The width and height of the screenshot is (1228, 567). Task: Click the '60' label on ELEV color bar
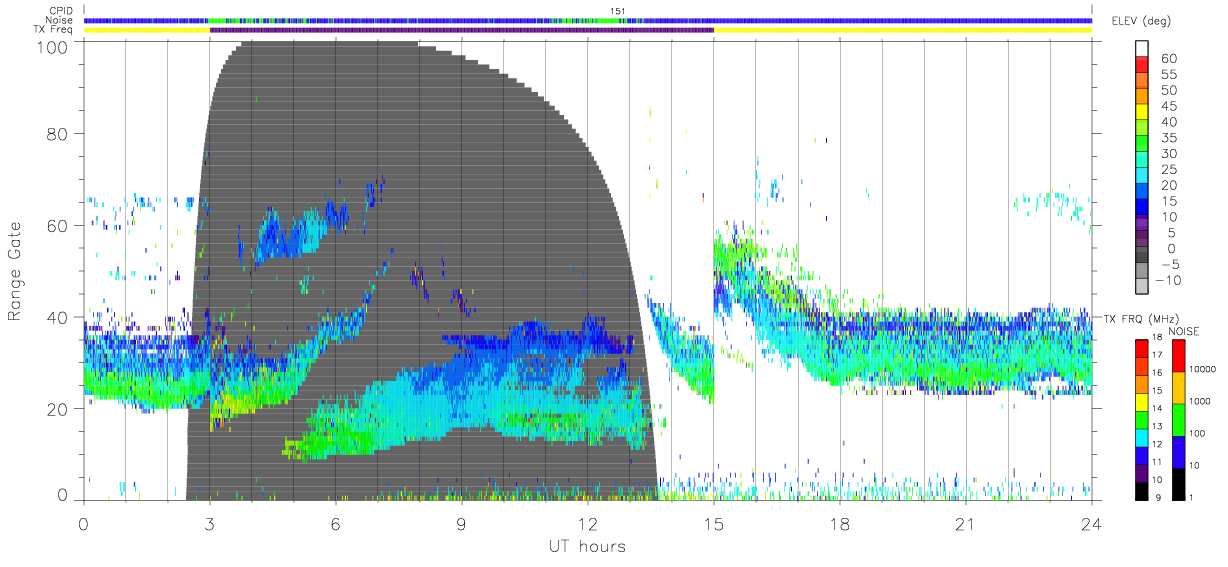(1169, 58)
